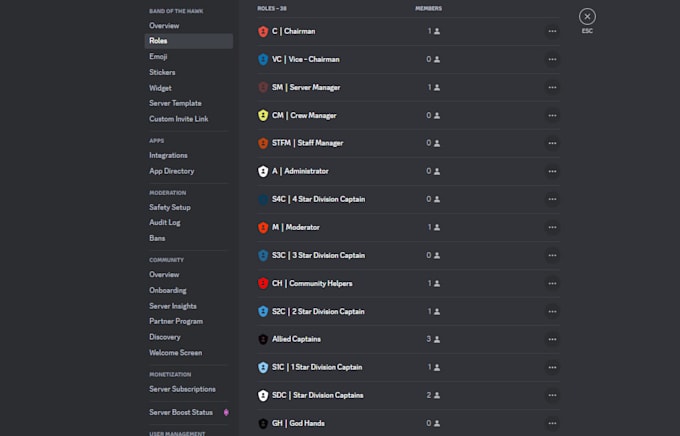Open Server Subscriptions under Monetization
680x436 pixels.
182,389
